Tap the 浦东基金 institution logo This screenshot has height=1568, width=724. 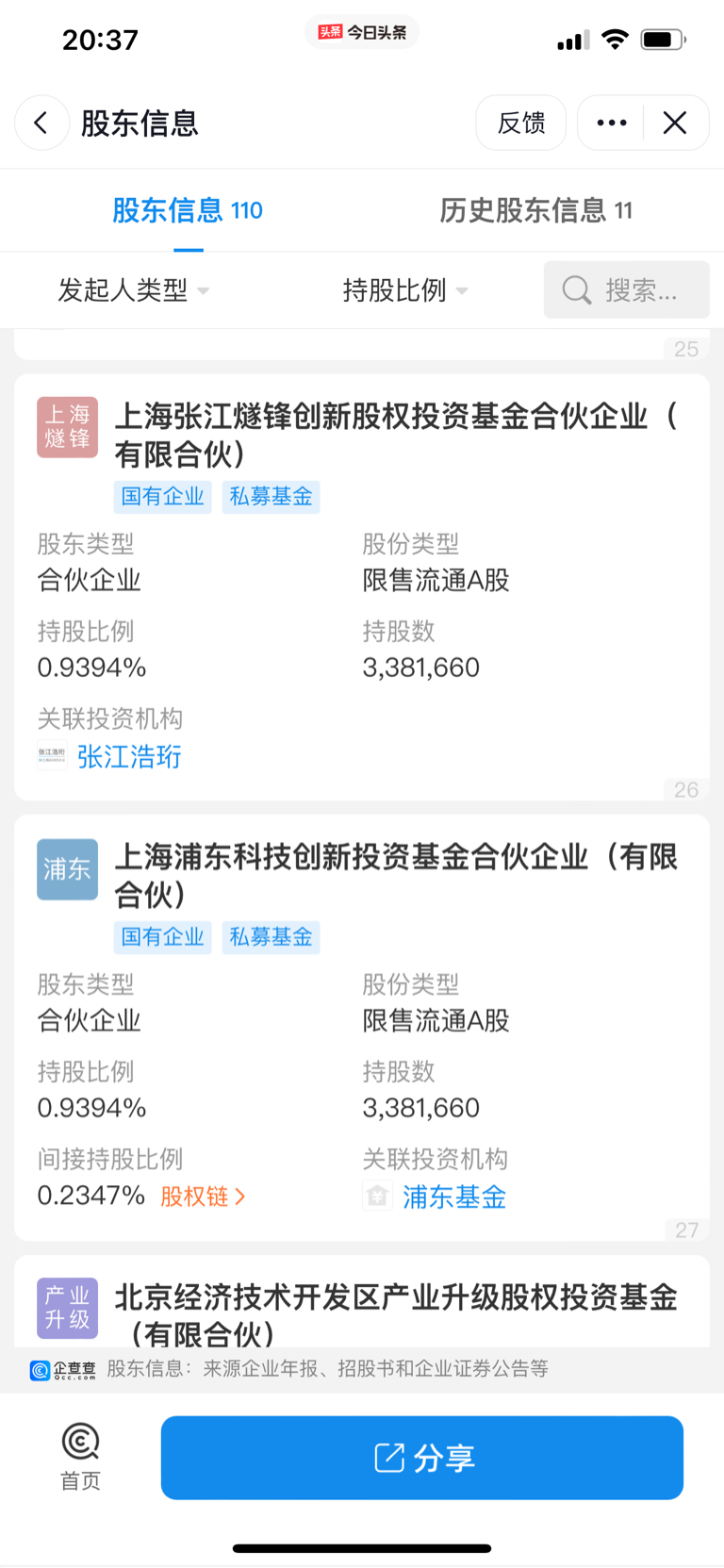[x=377, y=1197]
